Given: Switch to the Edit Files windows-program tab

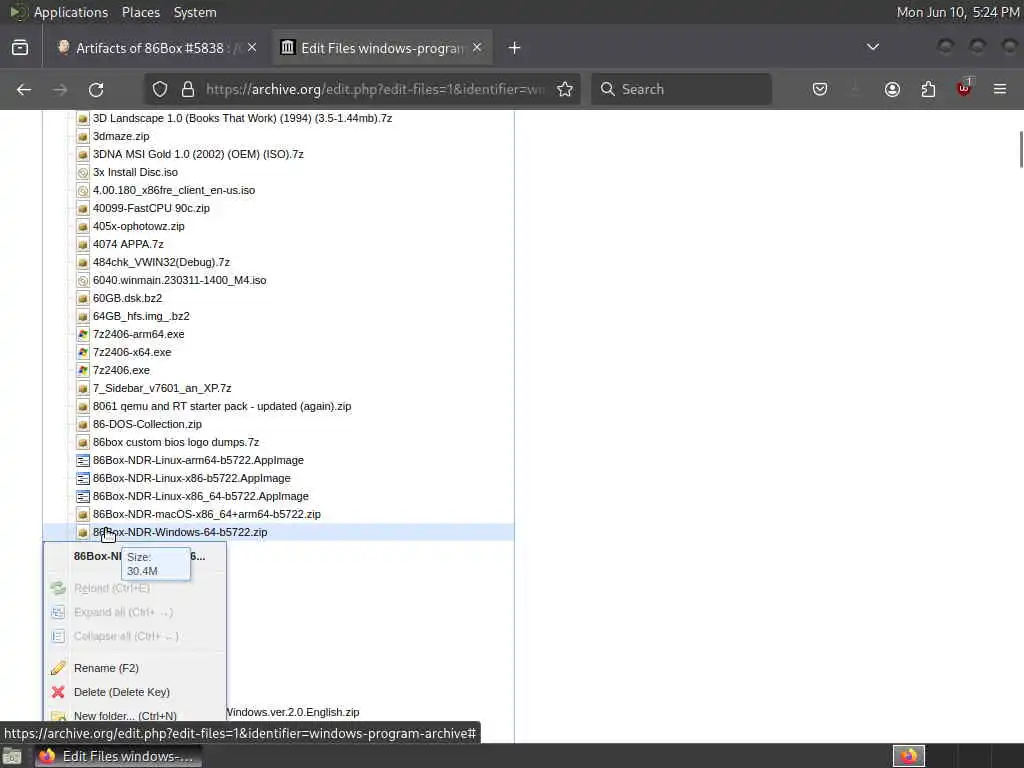Looking at the screenshot, I should [x=382, y=48].
